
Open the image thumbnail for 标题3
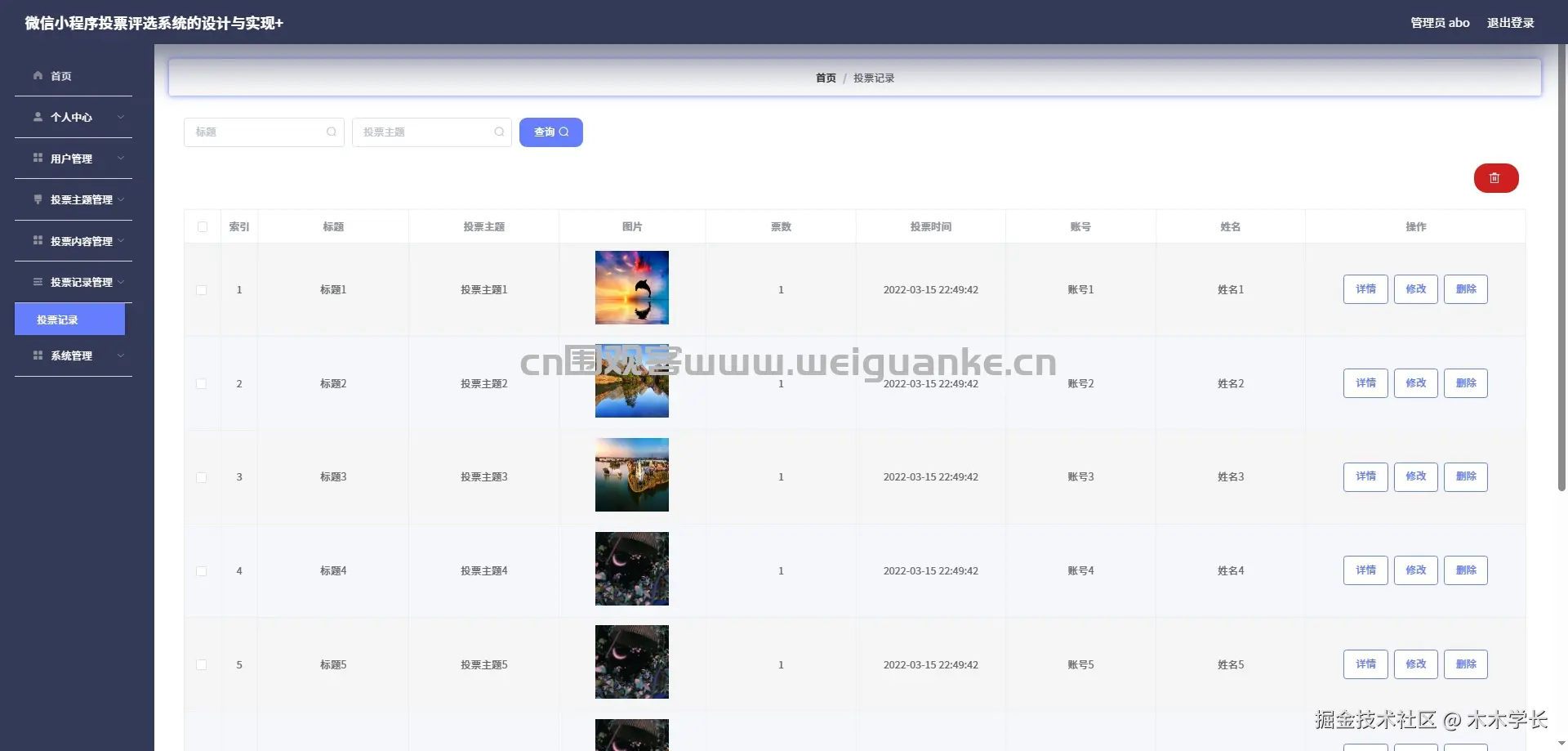point(632,475)
